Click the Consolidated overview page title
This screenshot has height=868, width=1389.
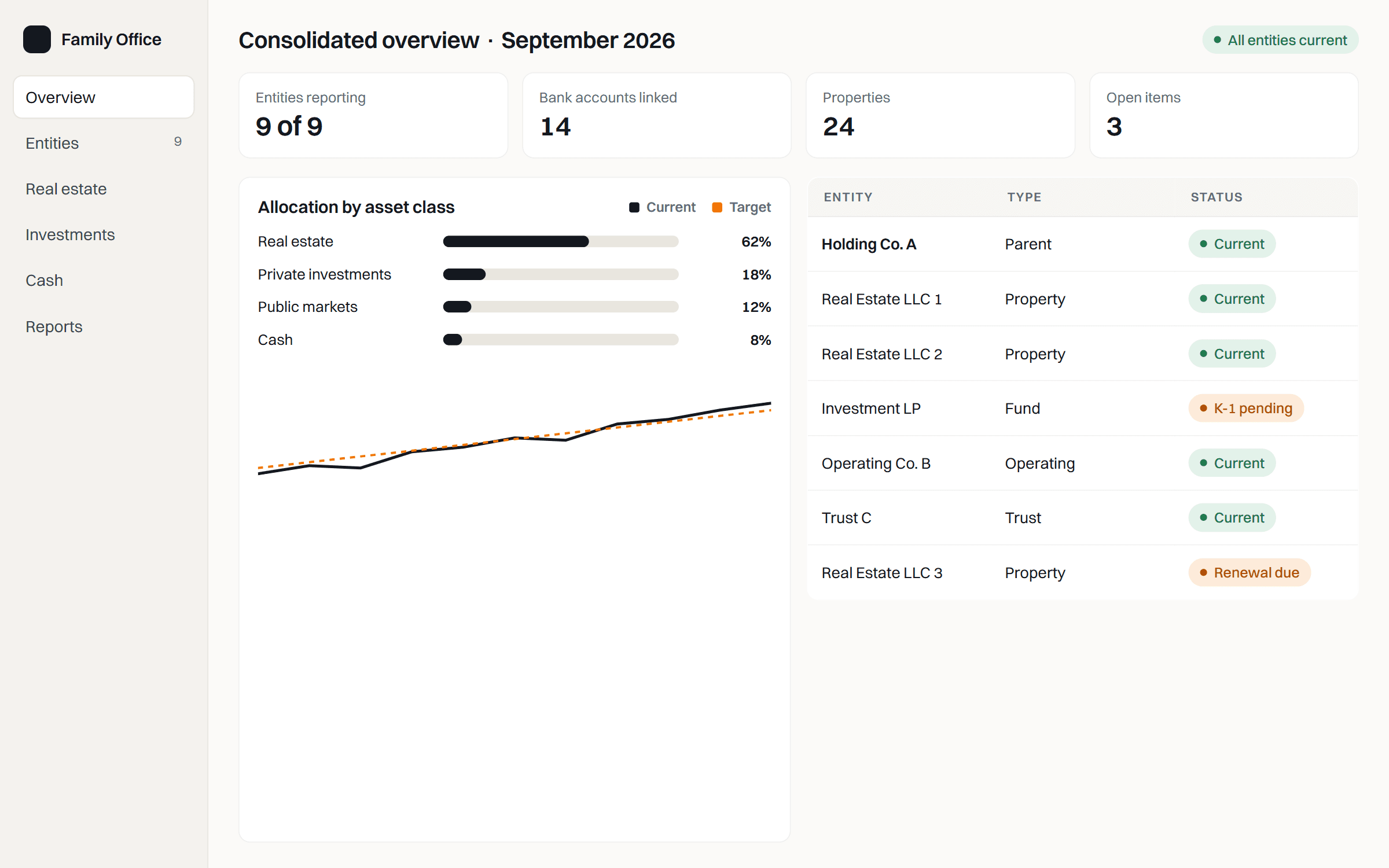click(x=457, y=40)
